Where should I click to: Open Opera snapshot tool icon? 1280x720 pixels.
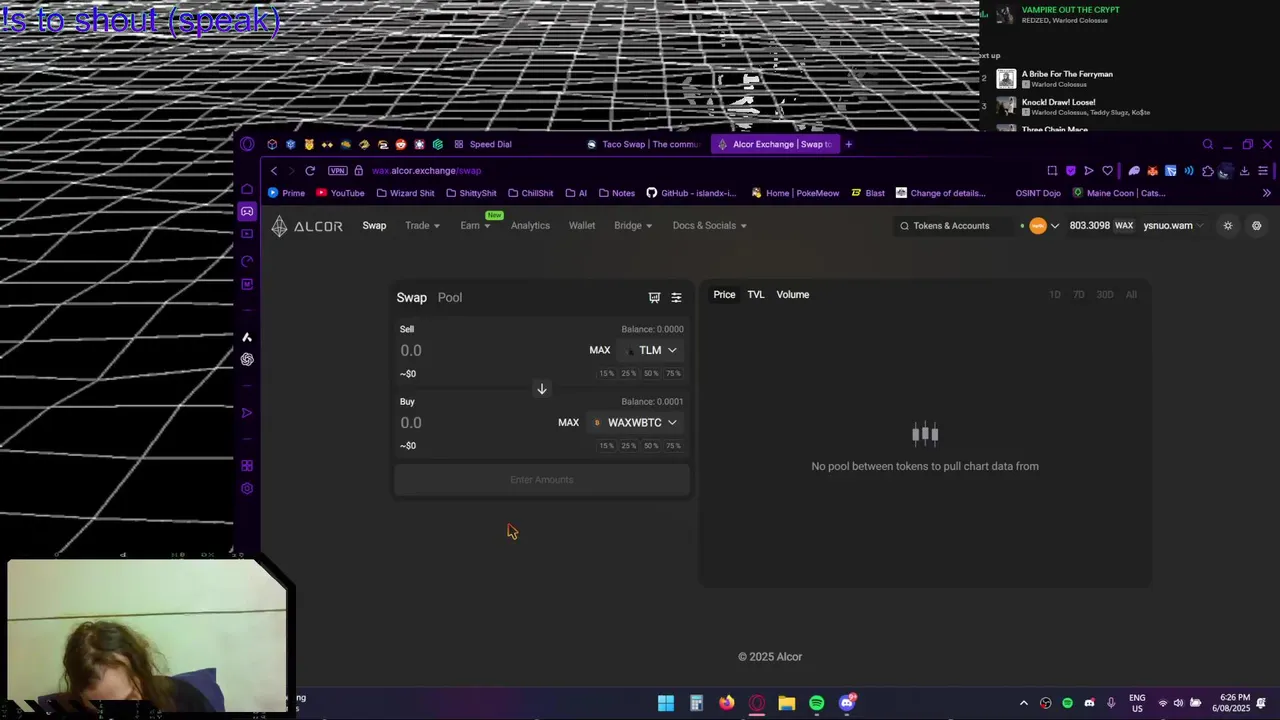point(1052,171)
